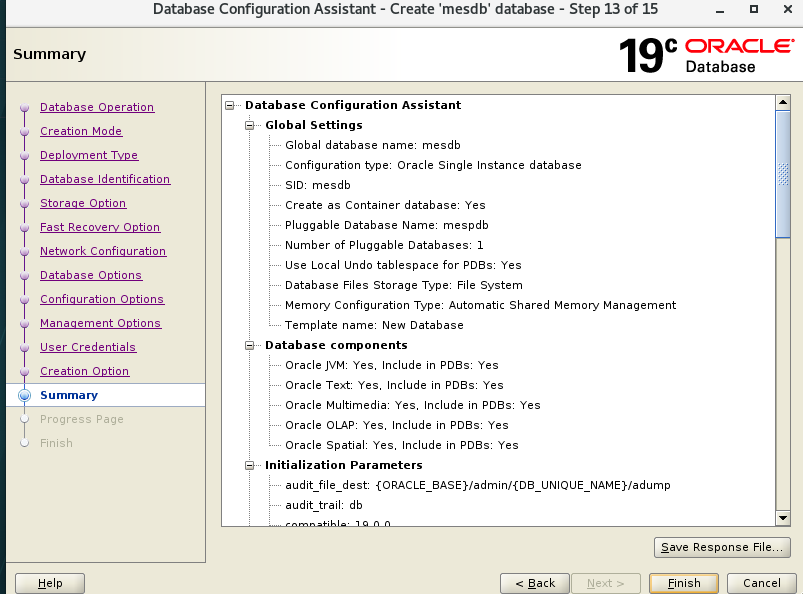Open the Network Configuration step
803x594 pixels.
(x=103, y=251)
